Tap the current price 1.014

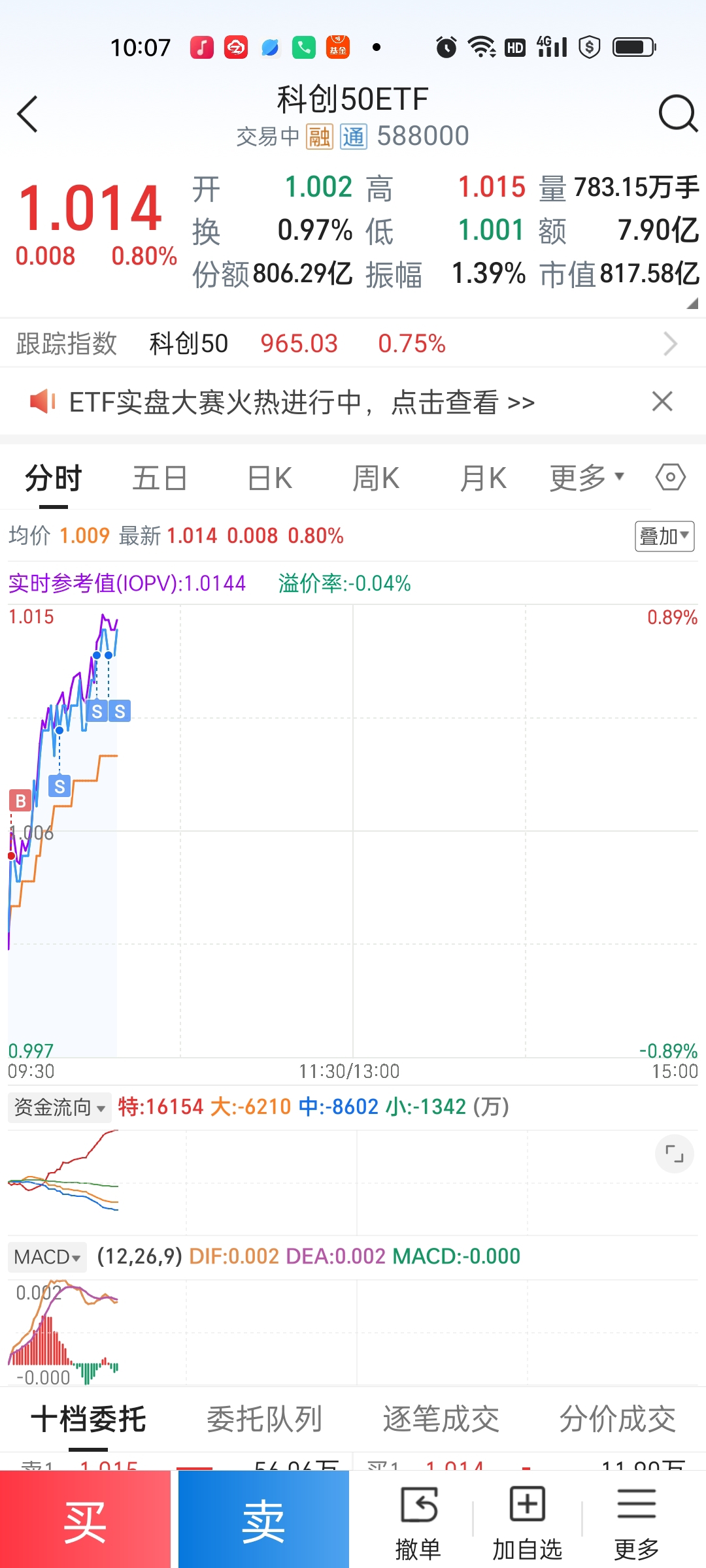point(90,208)
